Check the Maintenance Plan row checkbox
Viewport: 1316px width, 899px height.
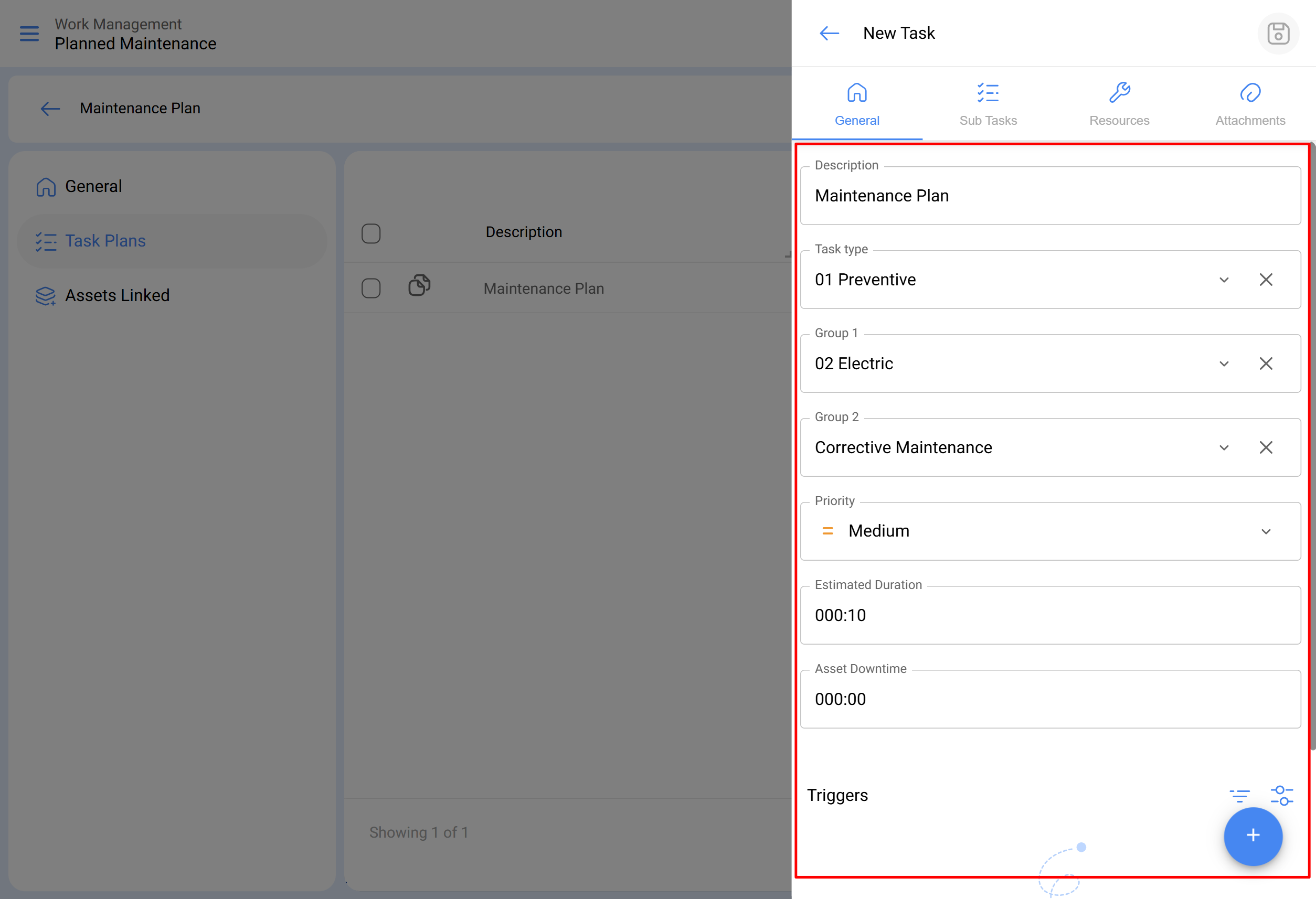pyautogui.click(x=371, y=288)
